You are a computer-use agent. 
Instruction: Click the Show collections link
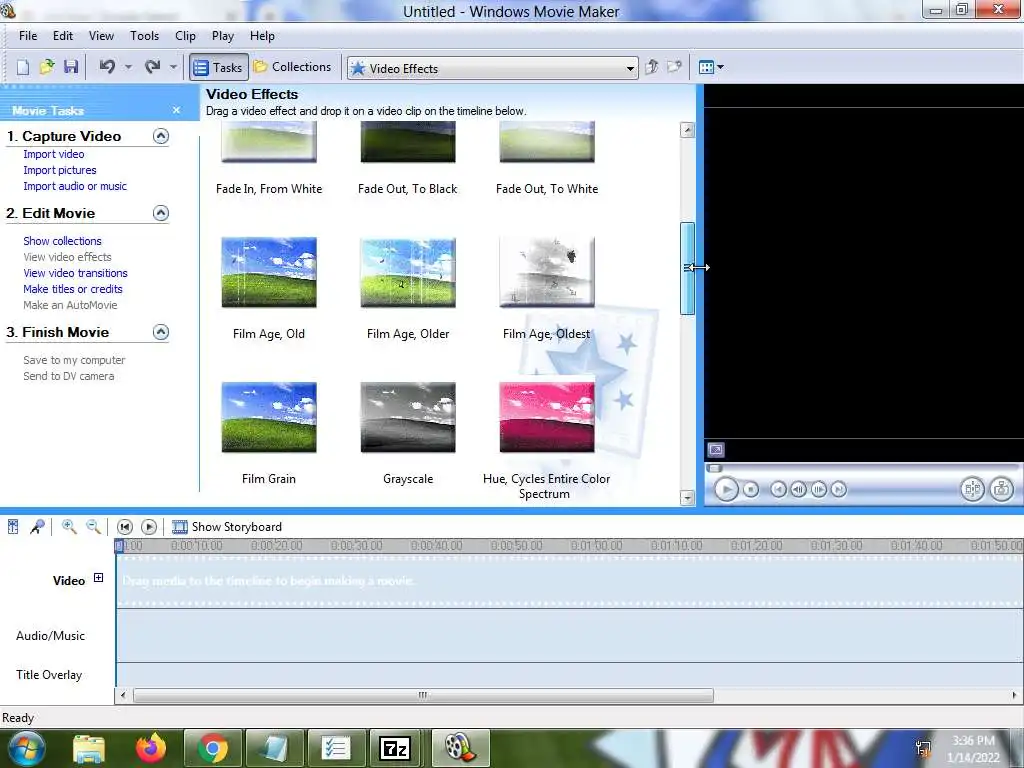[x=62, y=241]
